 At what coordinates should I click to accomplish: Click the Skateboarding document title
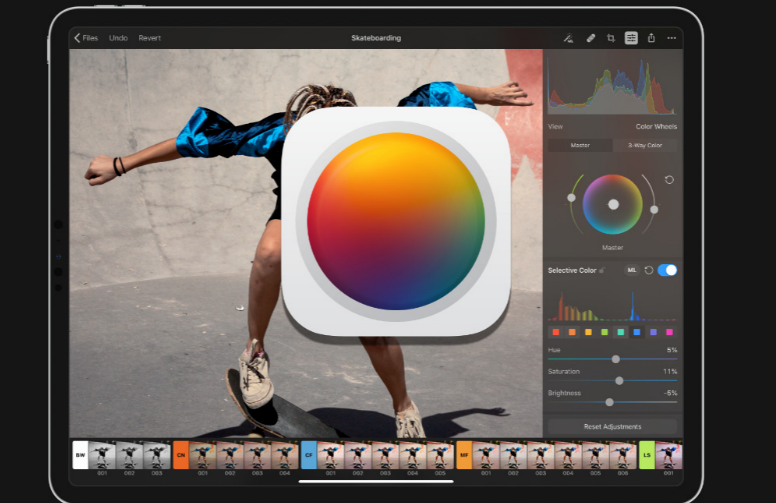point(376,38)
